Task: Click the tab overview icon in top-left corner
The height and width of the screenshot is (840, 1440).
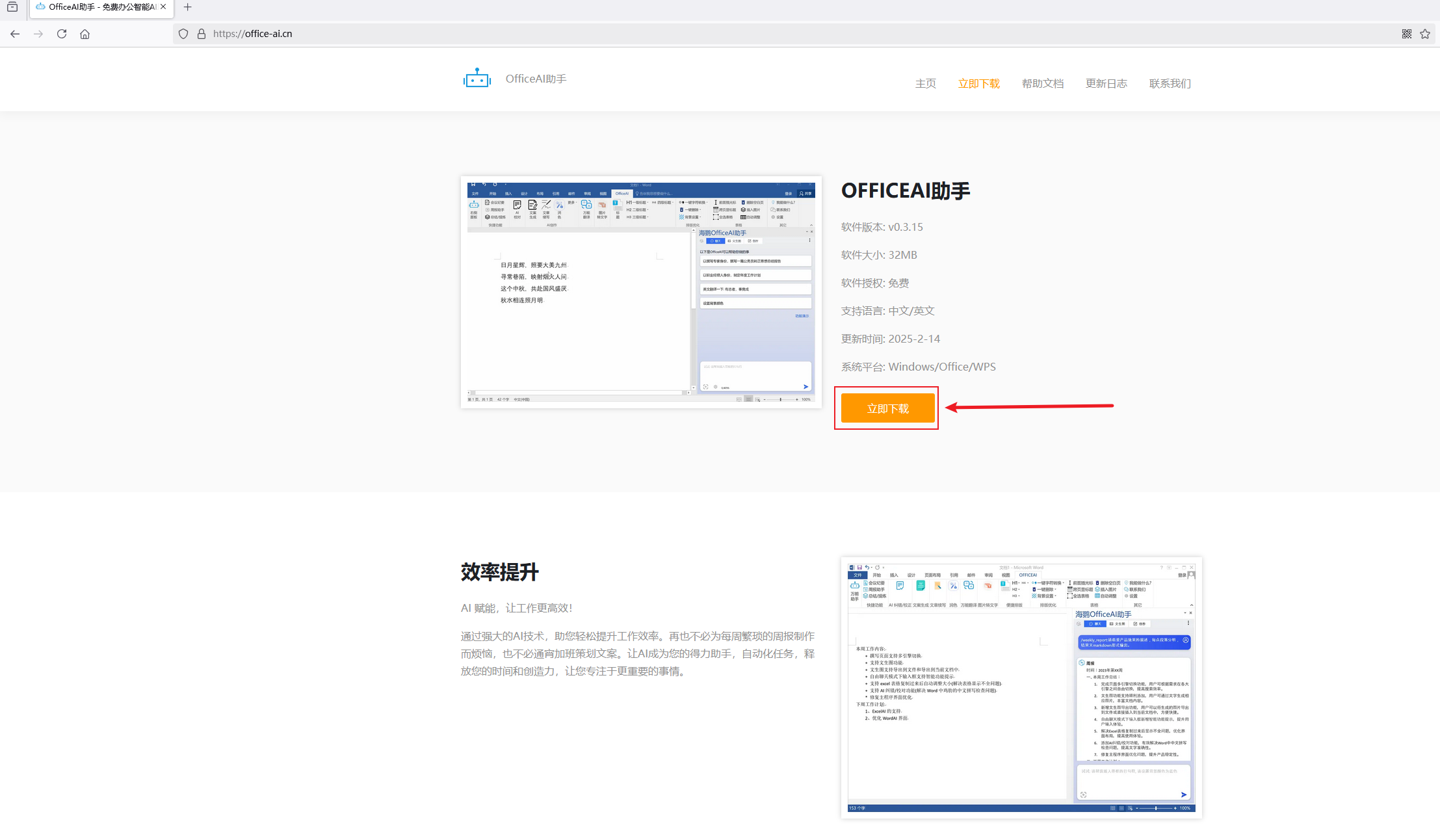Action: (14, 7)
